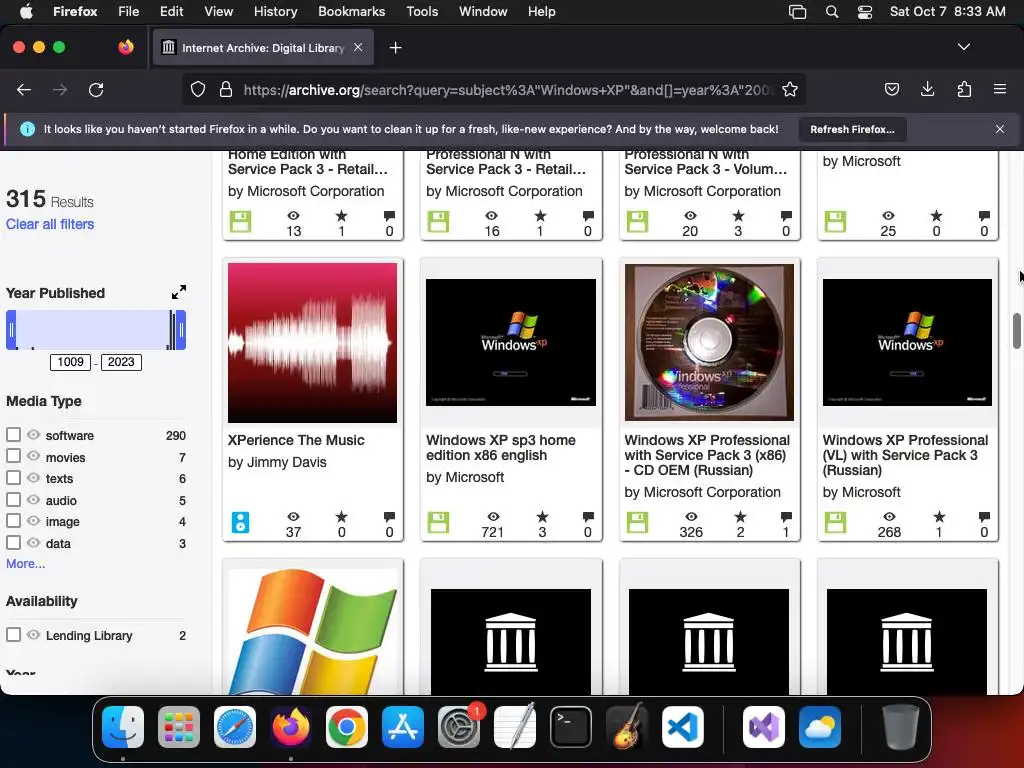Click the Refresh Firefox... button

pos(852,129)
